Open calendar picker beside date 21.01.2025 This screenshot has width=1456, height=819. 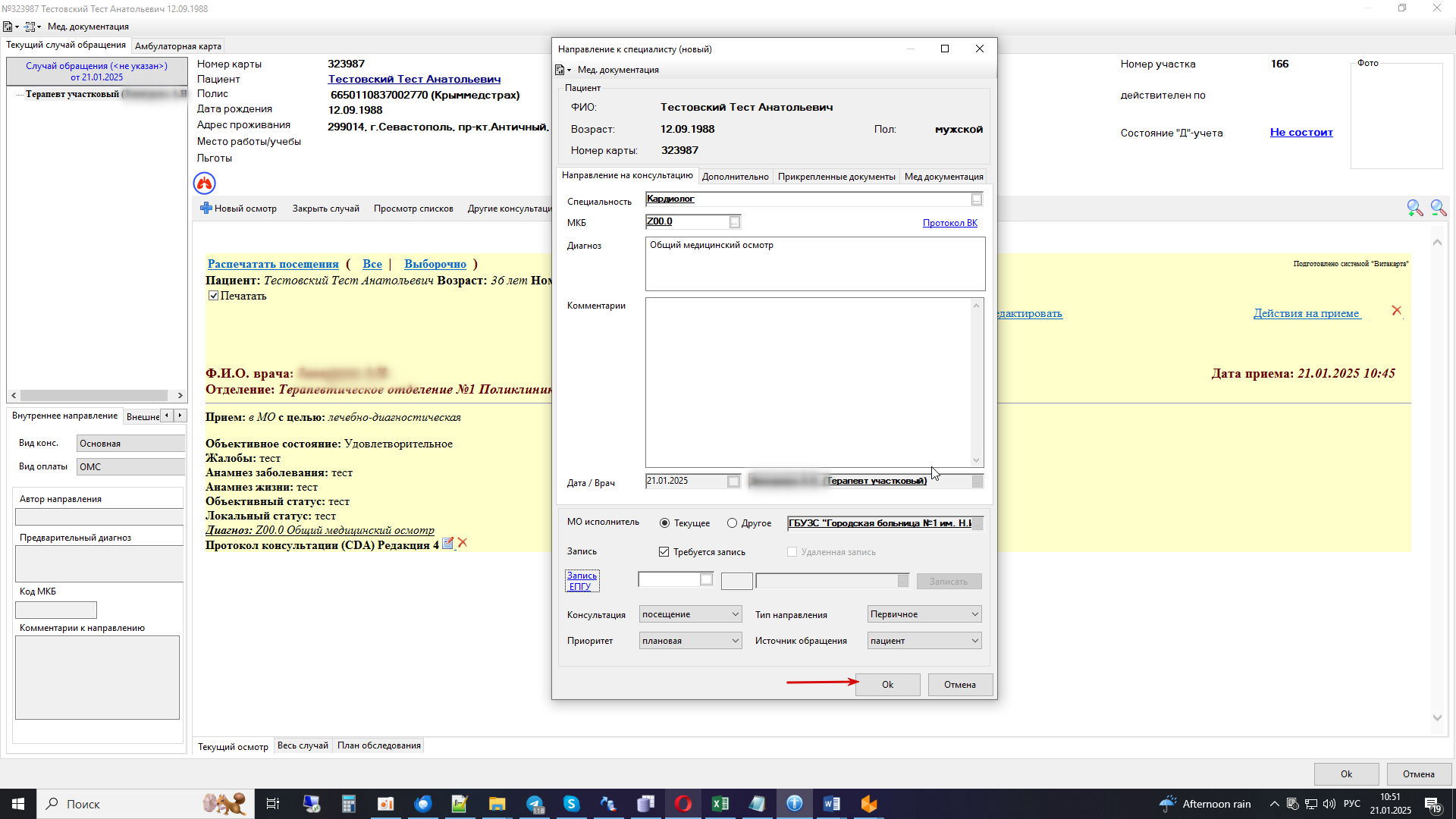click(733, 482)
